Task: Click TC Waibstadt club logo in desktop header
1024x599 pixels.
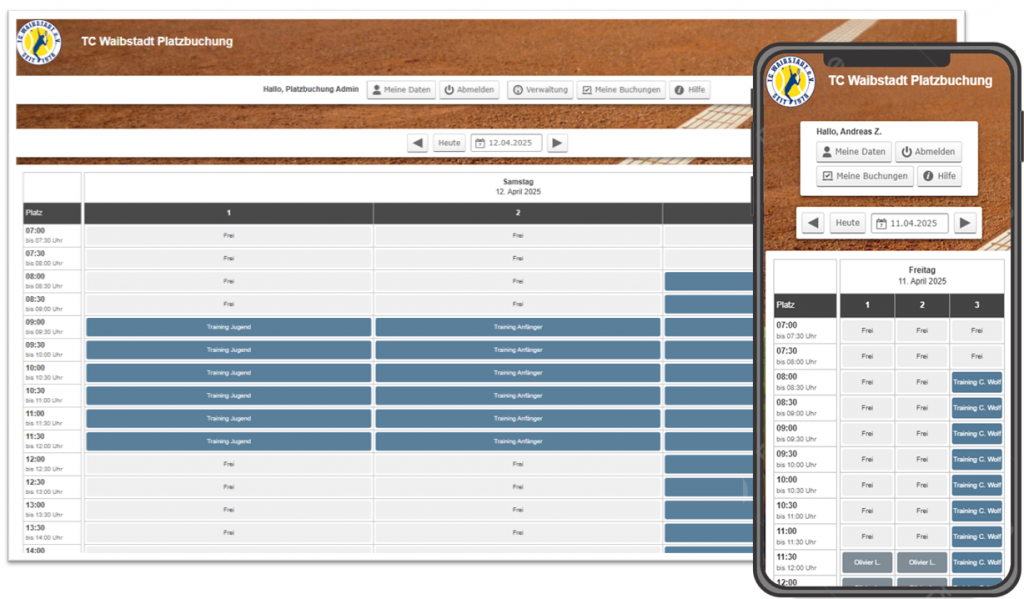Action: 38,43
